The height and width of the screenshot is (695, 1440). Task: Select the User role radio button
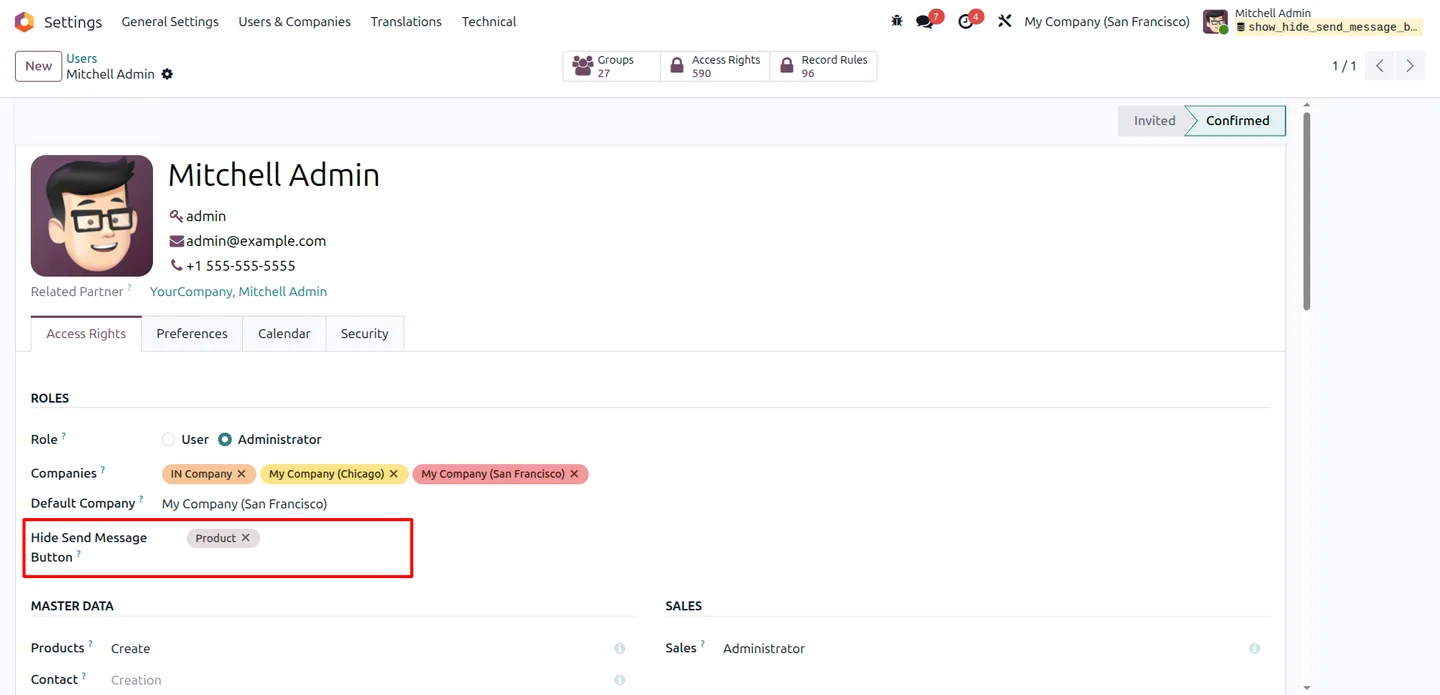(x=168, y=440)
